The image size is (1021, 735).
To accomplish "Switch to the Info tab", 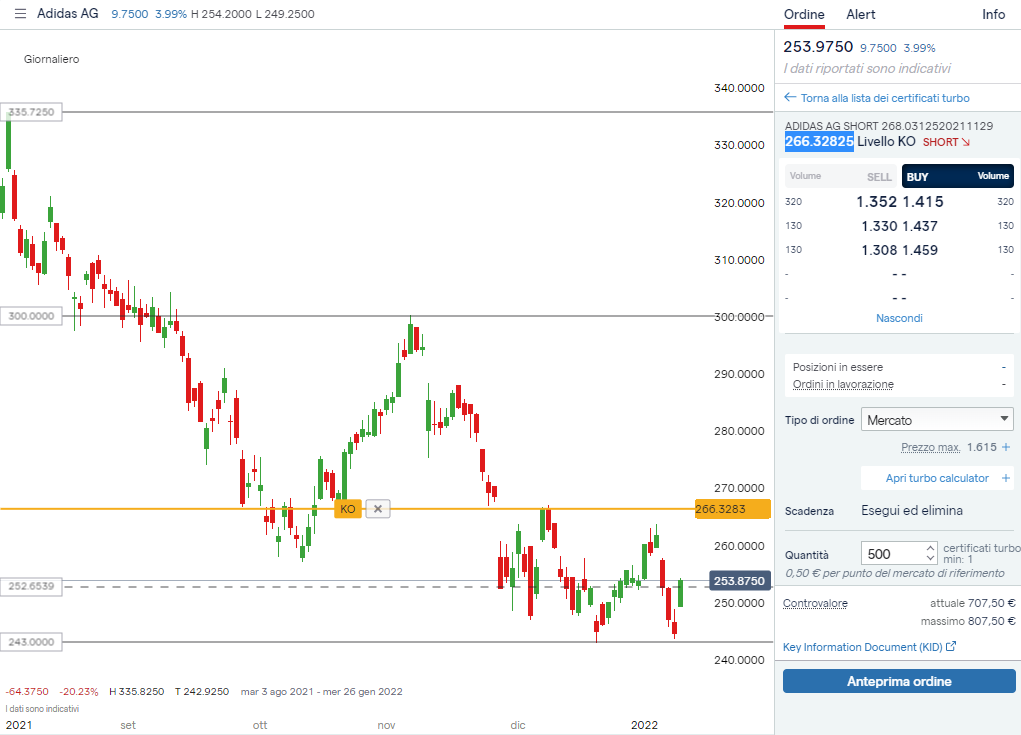I will (993, 14).
